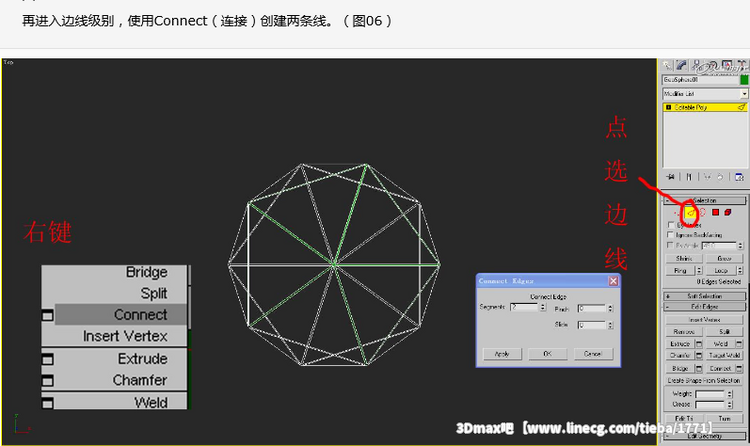Viewport: 750px width, 446px height.
Task: Click the Segments spinner arrows
Action: click(543, 307)
